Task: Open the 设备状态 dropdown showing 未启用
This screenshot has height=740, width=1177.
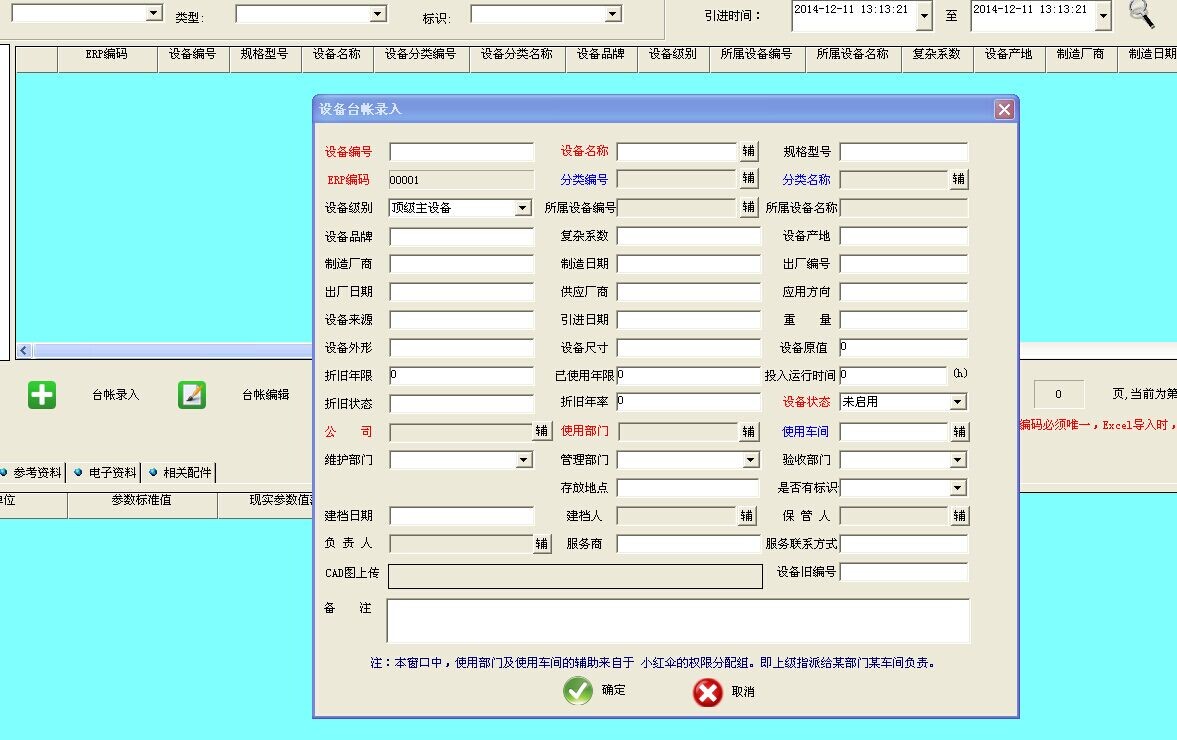Action: tap(958, 402)
